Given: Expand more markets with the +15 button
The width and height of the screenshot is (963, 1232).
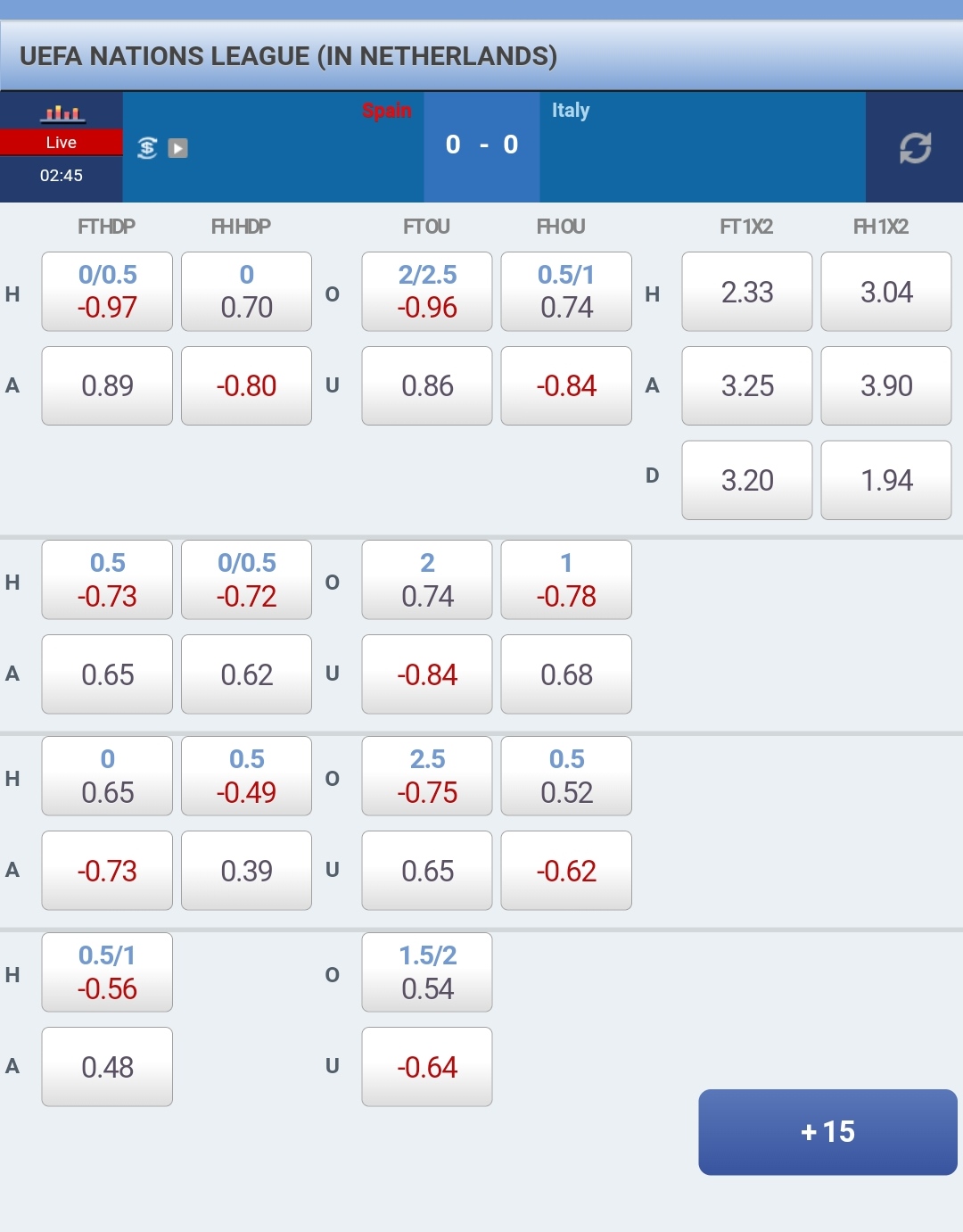Looking at the screenshot, I should pyautogui.click(x=827, y=1132).
